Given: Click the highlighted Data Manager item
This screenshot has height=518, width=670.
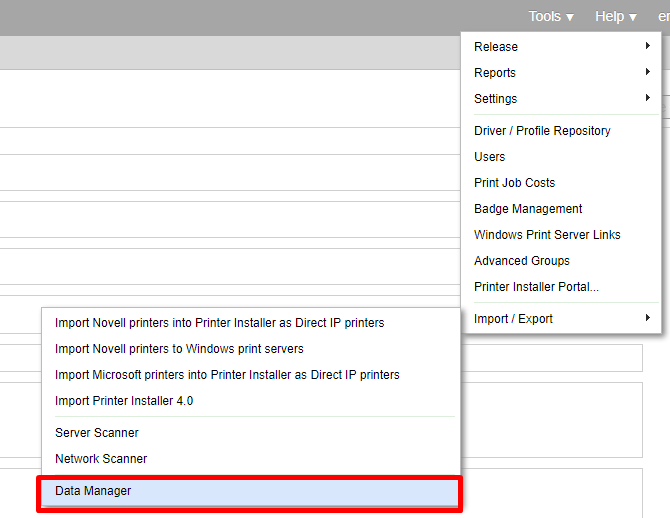Looking at the screenshot, I should click(93, 491).
